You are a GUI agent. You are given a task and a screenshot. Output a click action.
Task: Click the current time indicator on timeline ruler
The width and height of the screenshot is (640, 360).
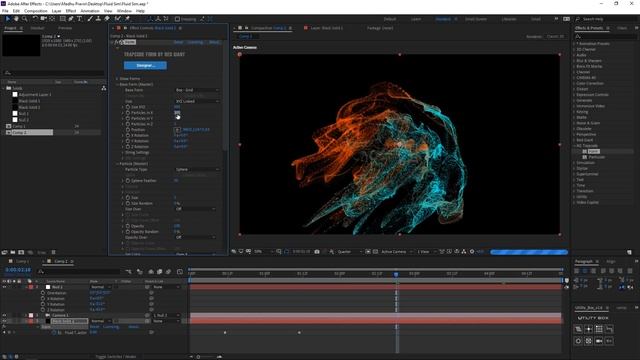(396, 274)
